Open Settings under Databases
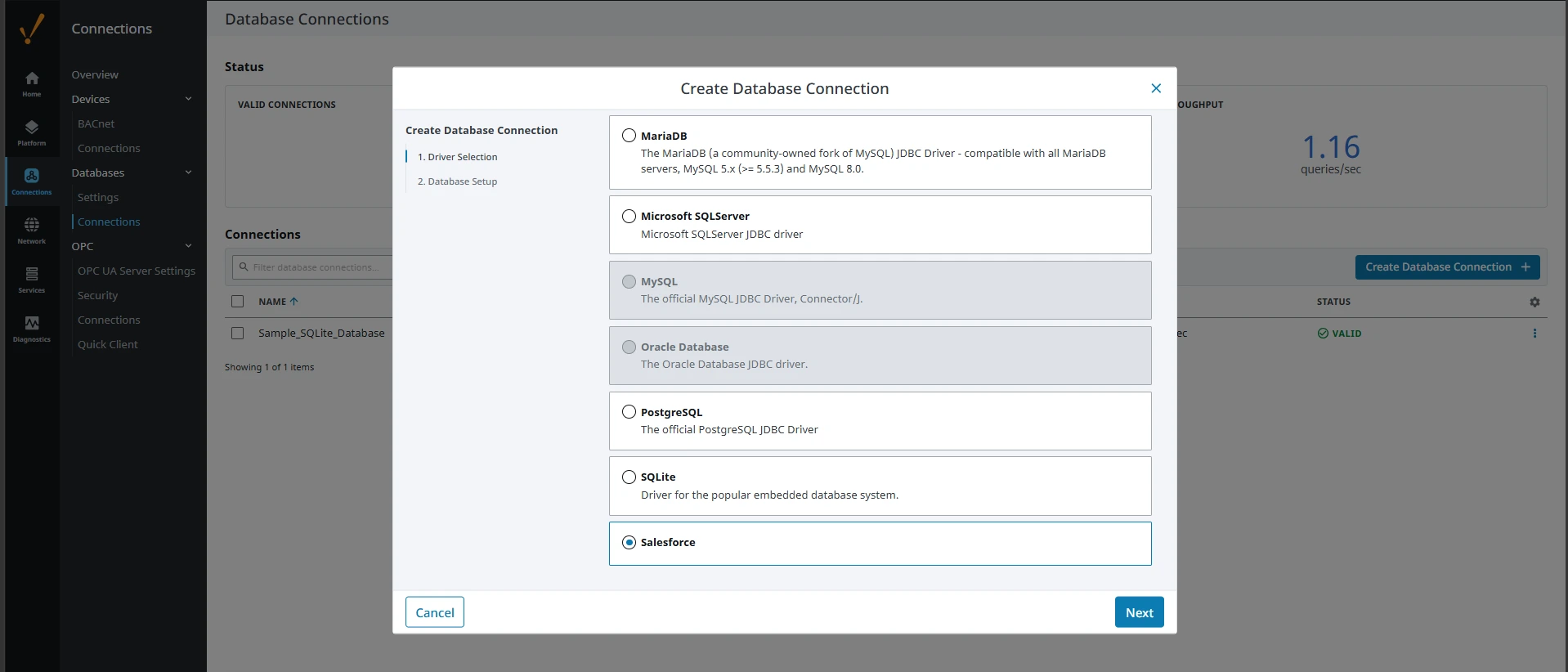Screen dimensions: 1568x672 (98, 197)
